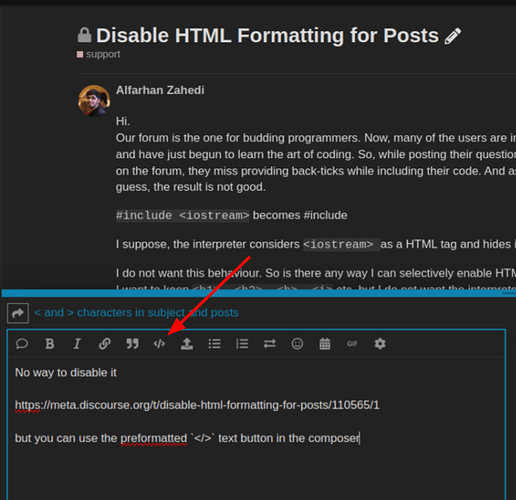Image resolution: width=516 pixels, height=500 pixels.
Task: Click Alfarhan Zahedi's avatar
Action: pyautogui.click(x=94, y=101)
